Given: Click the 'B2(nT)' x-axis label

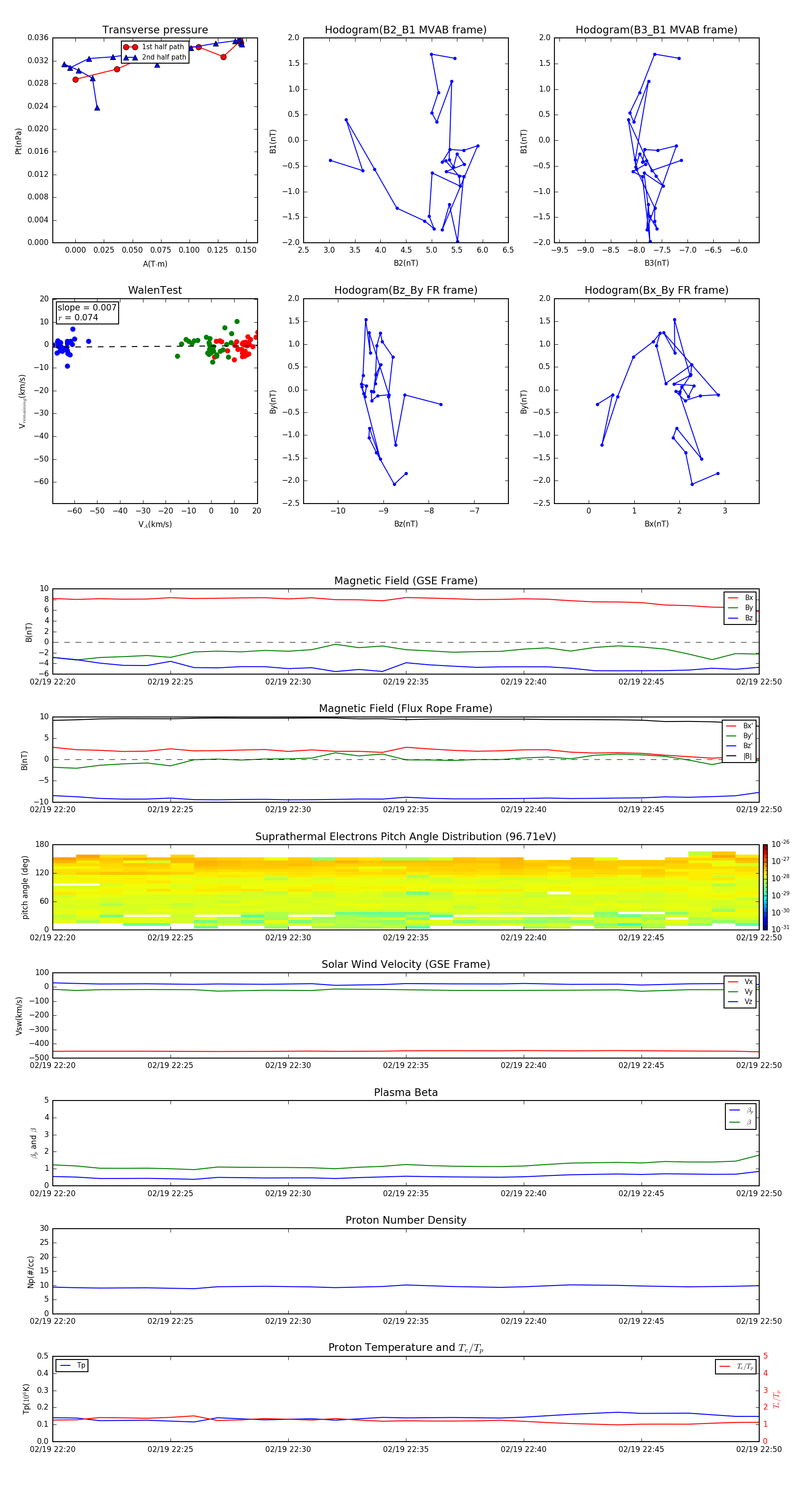Looking at the screenshot, I should [406, 263].
